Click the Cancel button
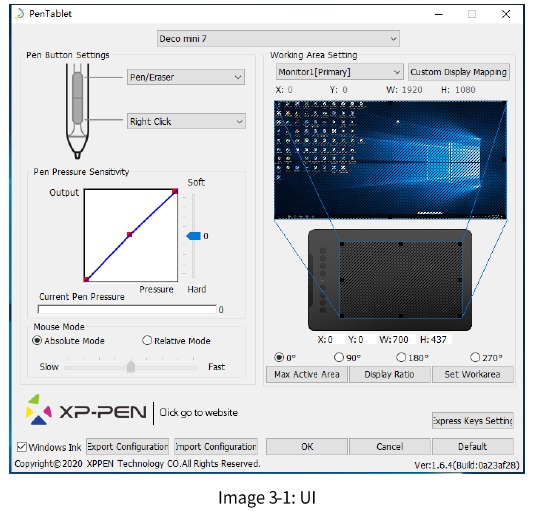Viewport: 546px width, 516px height. (390, 446)
